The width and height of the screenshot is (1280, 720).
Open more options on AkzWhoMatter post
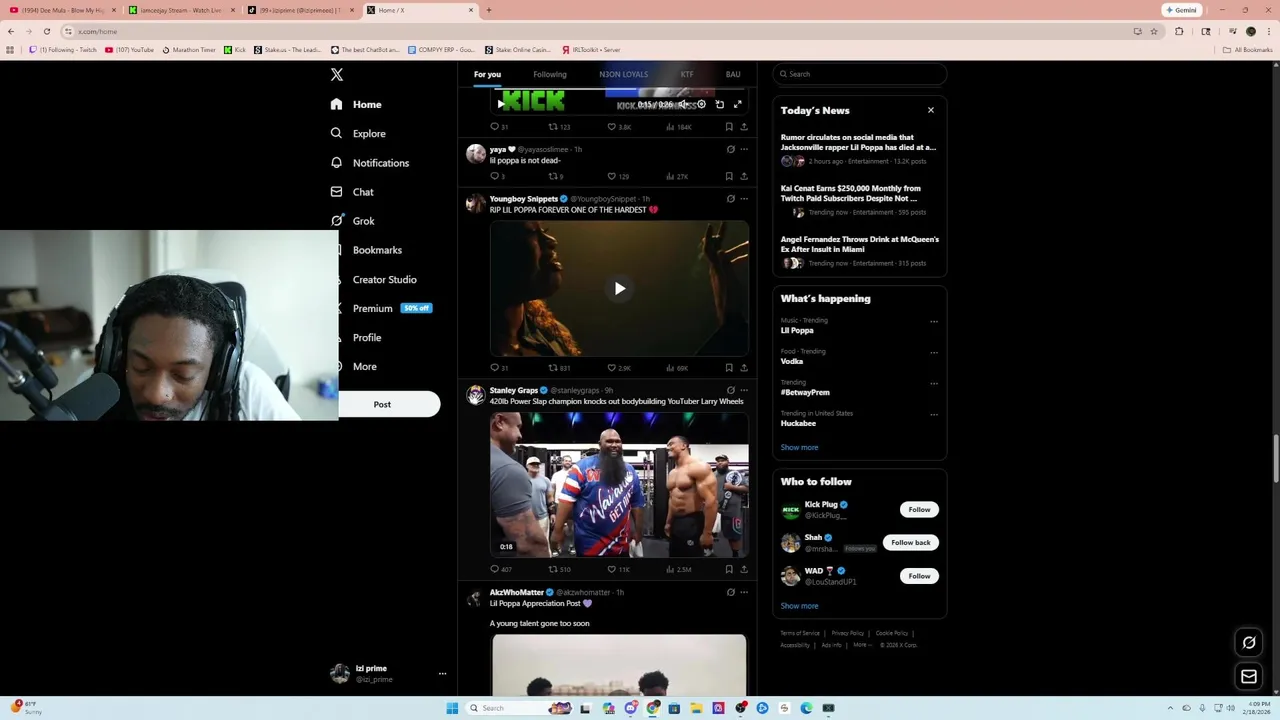click(x=743, y=592)
